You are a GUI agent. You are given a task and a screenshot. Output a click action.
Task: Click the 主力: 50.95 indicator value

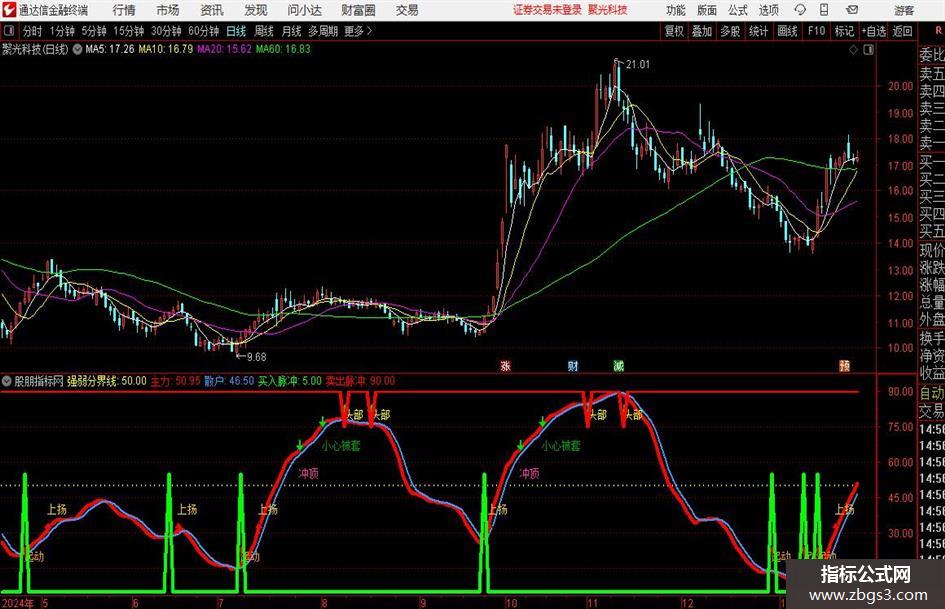(x=175, y=381)
